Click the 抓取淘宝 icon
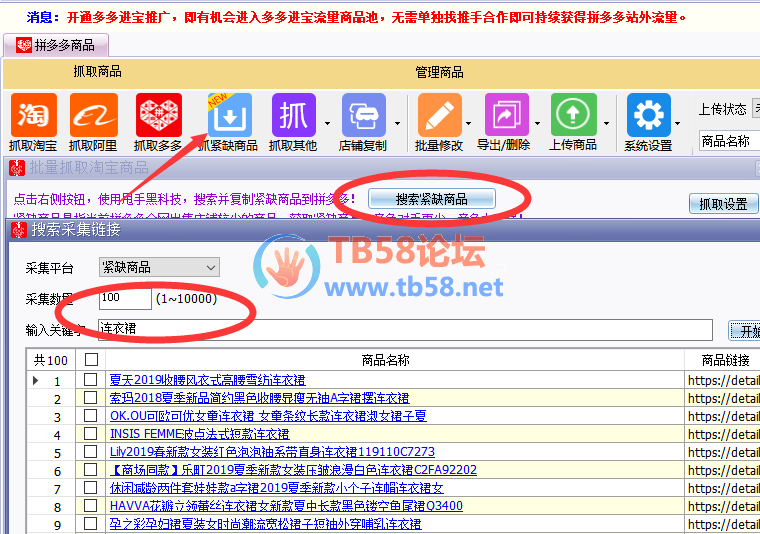Image resolution: width=760 pixels, height=534 pixels. 33,115
